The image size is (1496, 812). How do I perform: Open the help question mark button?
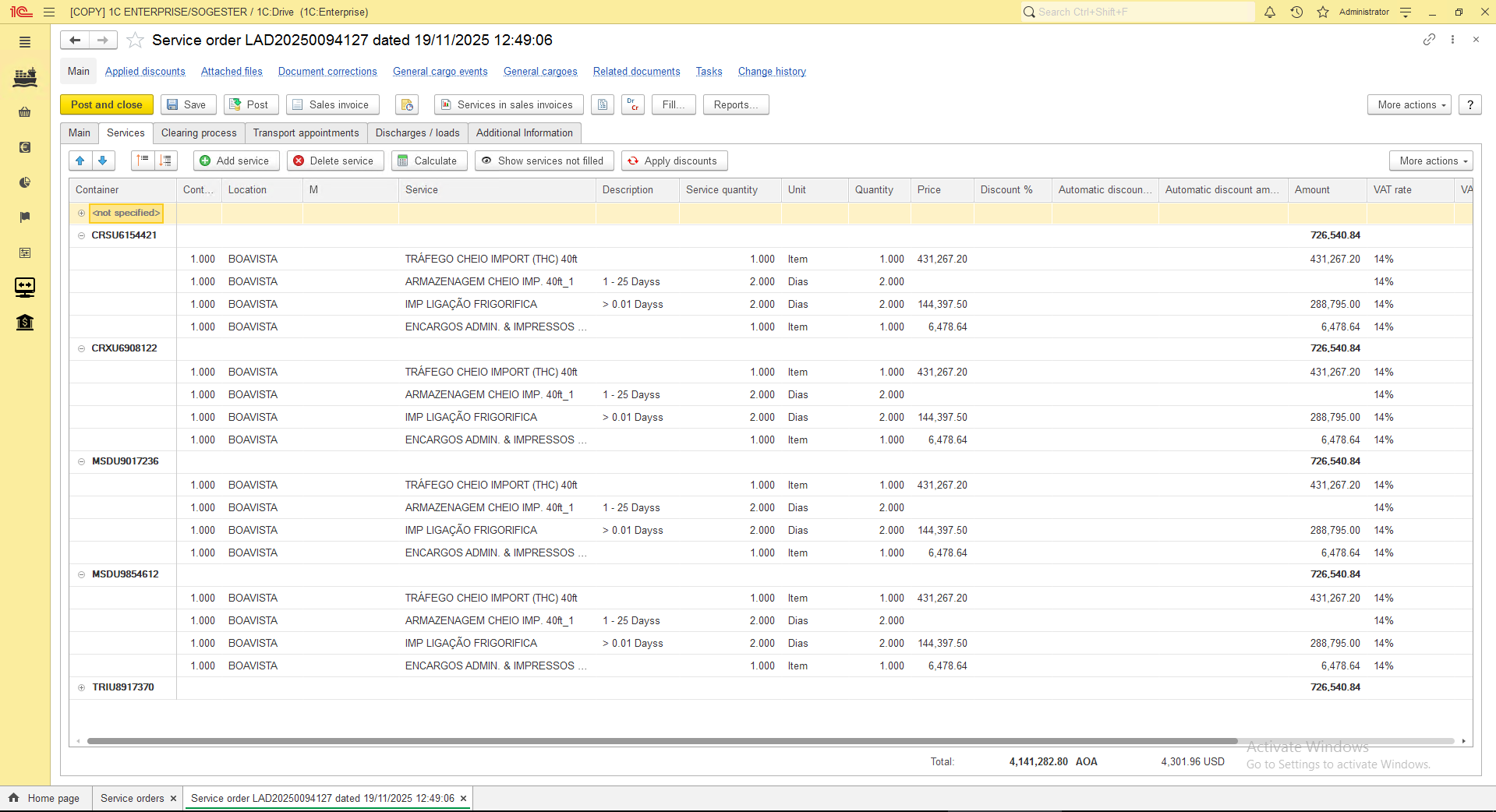1470,104
